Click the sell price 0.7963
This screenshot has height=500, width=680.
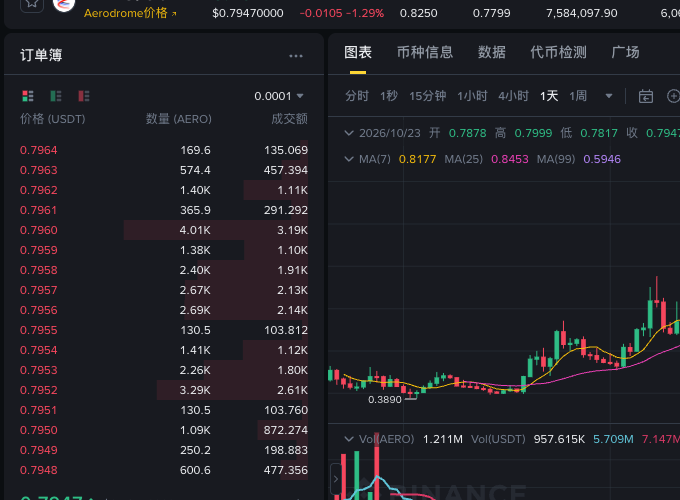click(39, 170)
